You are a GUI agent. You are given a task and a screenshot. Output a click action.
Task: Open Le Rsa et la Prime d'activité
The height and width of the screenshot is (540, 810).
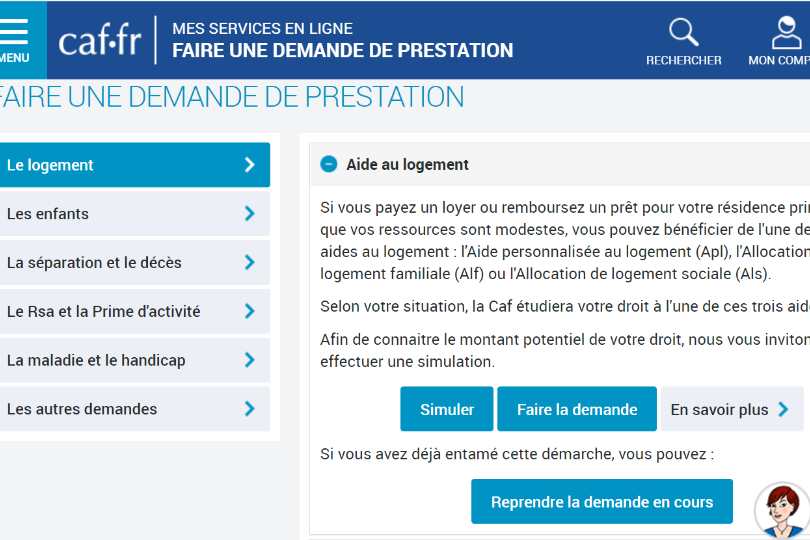click(135, 311)
